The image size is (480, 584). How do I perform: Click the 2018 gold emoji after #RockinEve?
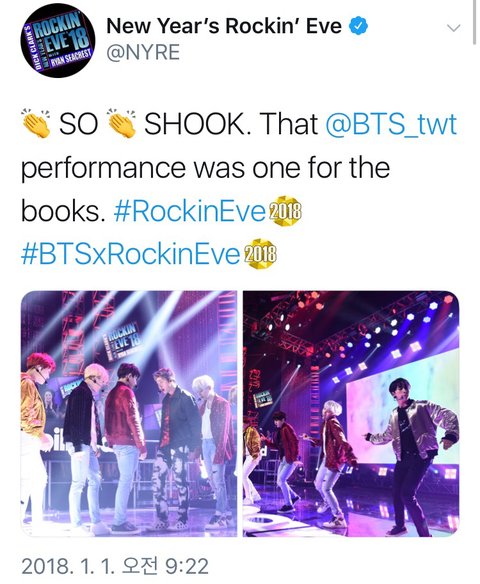[x=284, y=211]
